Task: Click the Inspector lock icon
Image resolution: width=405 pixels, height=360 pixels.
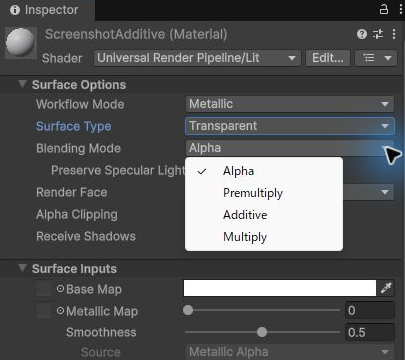Action: [384, 9]
